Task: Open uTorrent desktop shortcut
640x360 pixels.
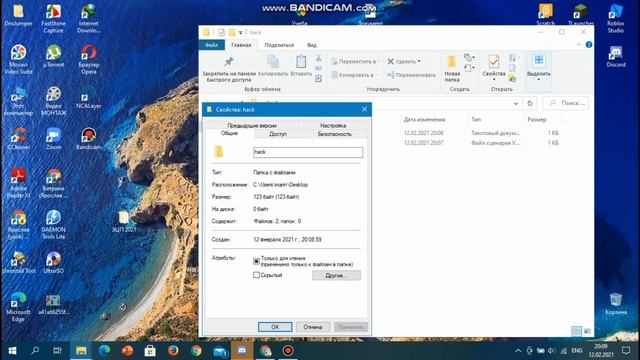Action: click(53, 56)
